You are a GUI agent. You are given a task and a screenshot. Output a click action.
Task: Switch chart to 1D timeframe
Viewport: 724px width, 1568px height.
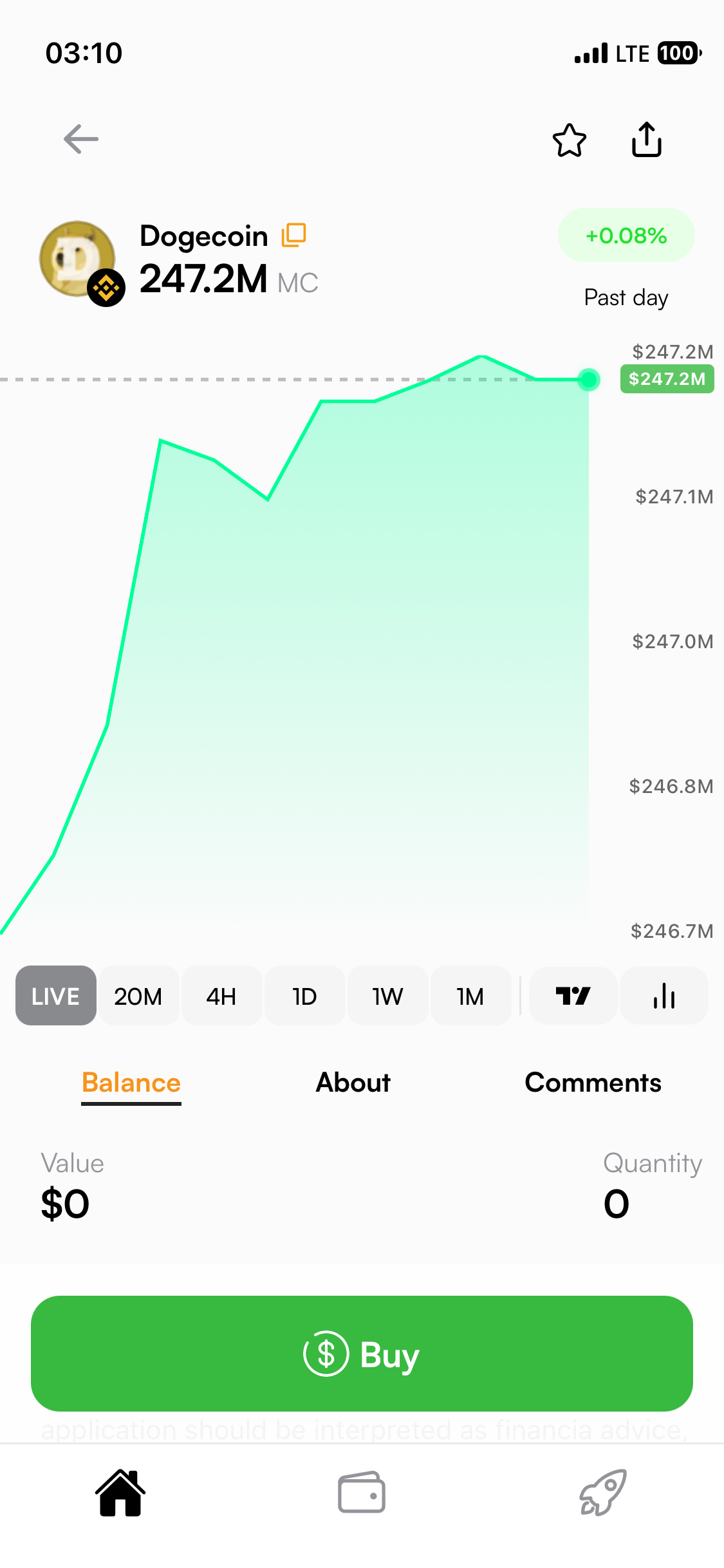coord(304,996)
